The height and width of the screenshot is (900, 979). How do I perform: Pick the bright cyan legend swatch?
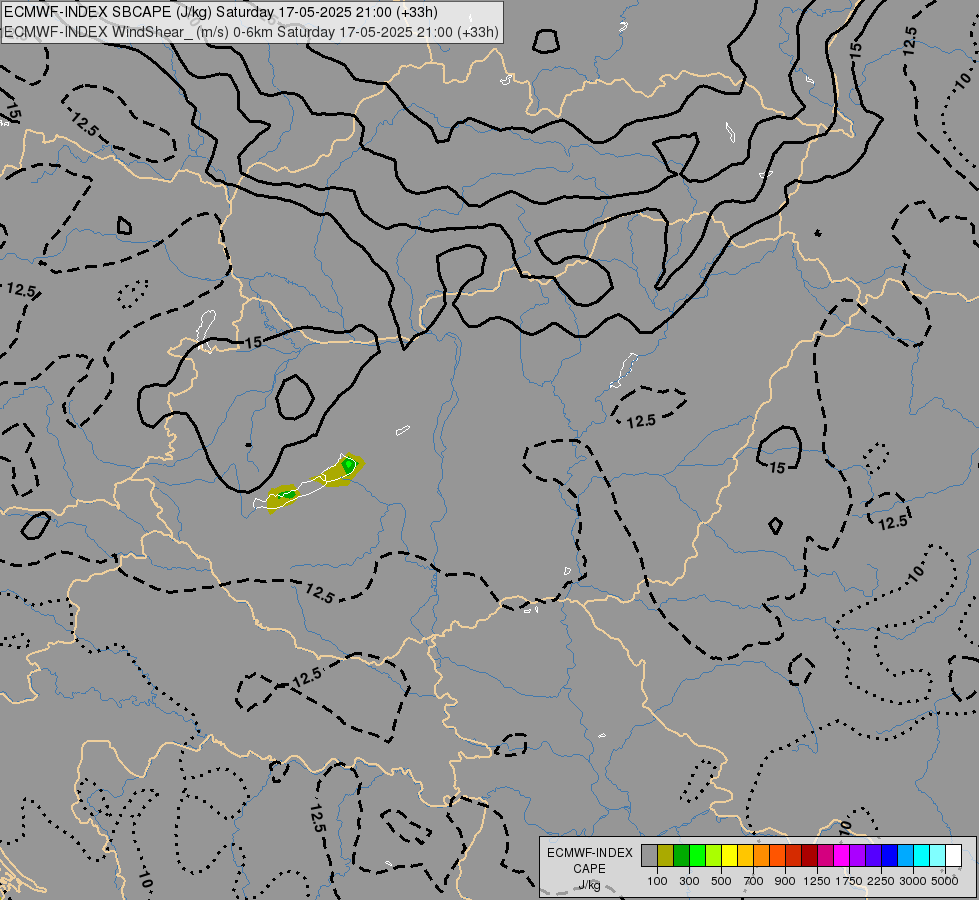click(x=922, y=856)
